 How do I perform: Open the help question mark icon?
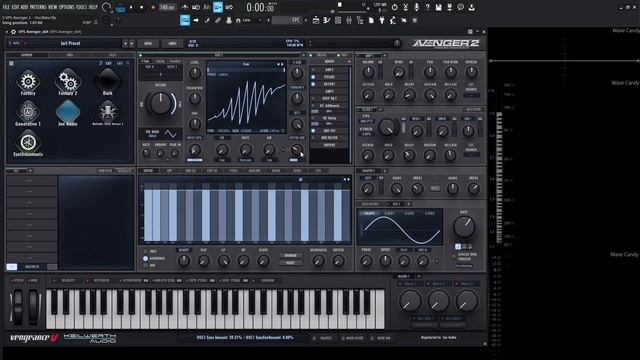click(427, 7)
